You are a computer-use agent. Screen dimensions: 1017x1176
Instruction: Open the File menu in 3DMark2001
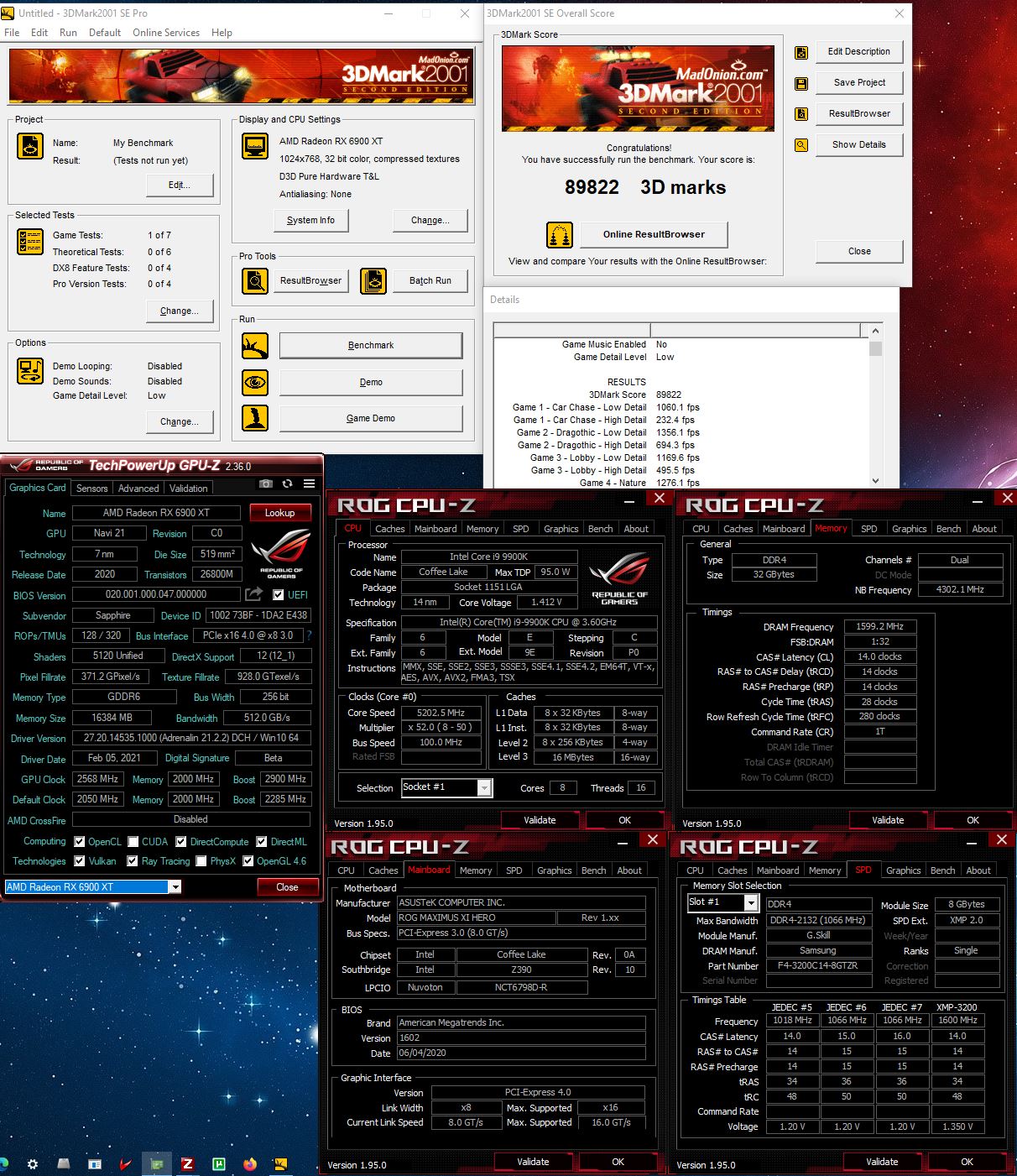pyautogui.click(x=12, y=33)
